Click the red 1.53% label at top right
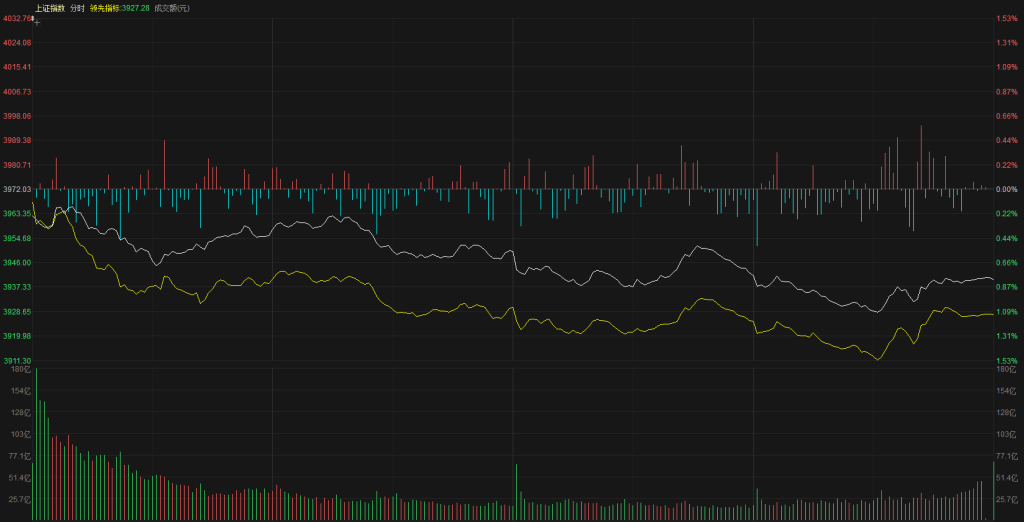This screenshot has height=522, width=1024. coord(1005,18)
